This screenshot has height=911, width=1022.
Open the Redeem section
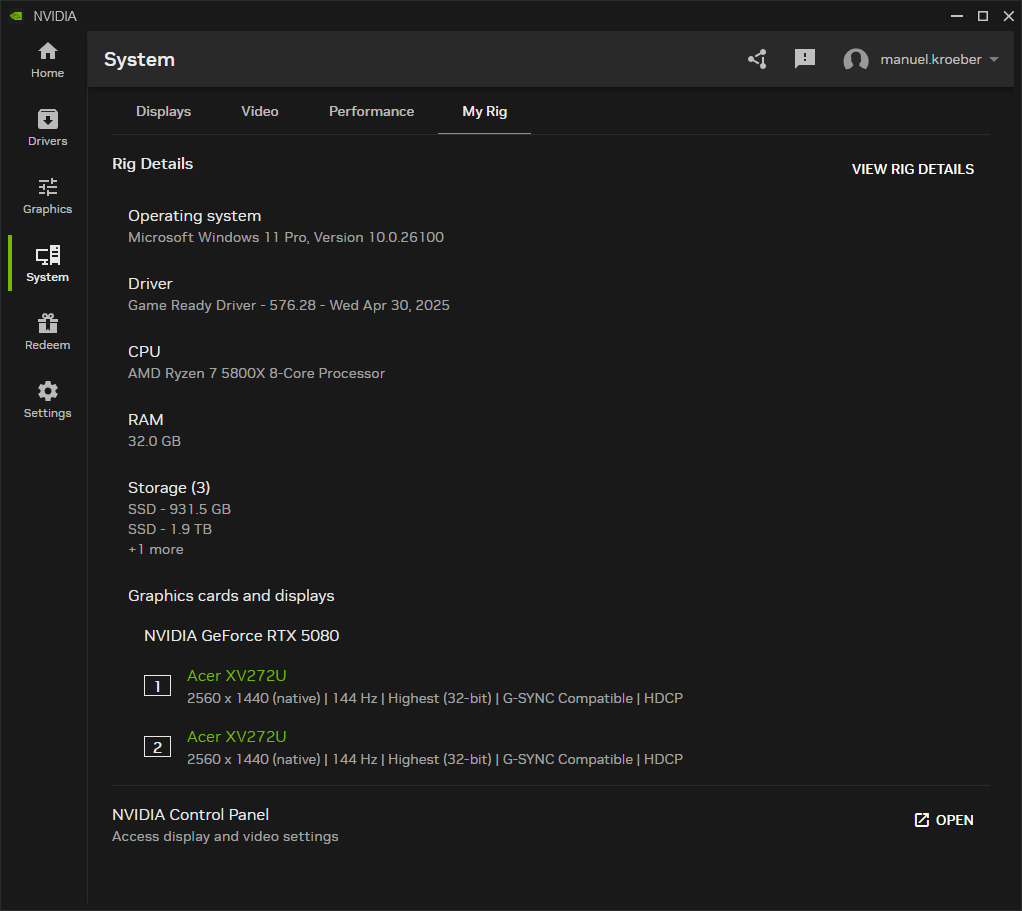(x=48, y=332)
